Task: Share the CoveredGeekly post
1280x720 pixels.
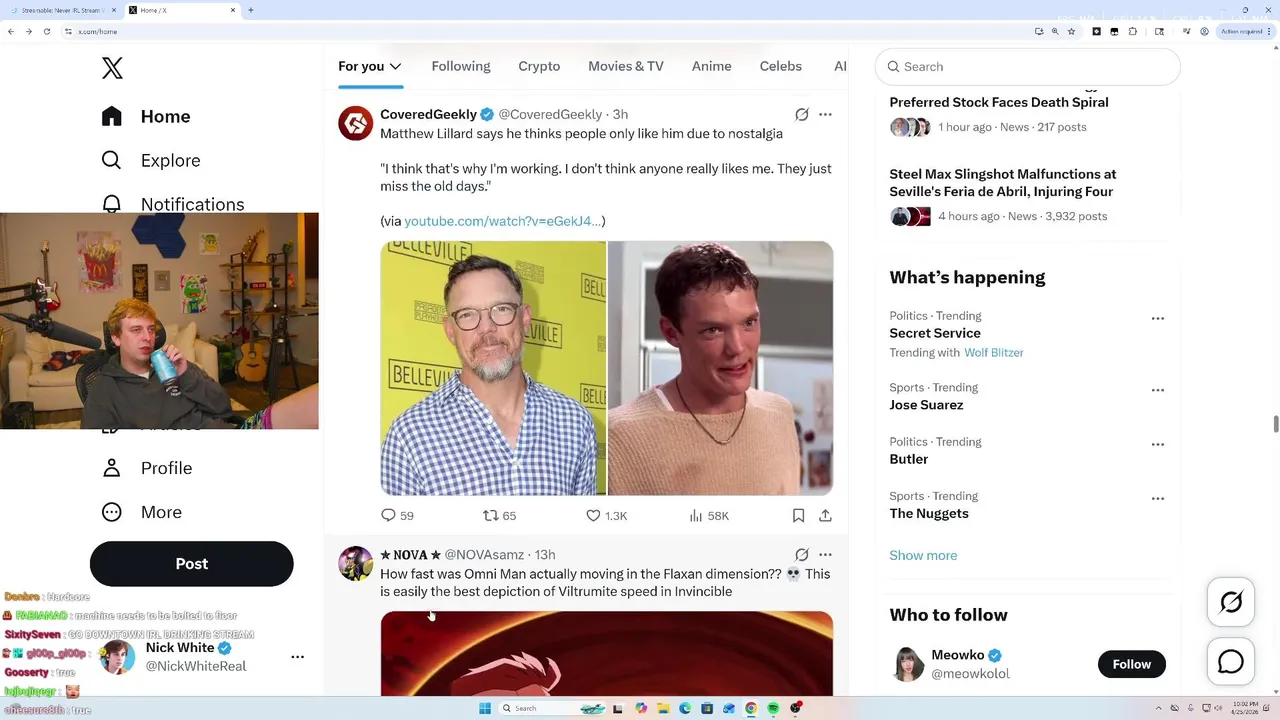Action: (825, 515)
